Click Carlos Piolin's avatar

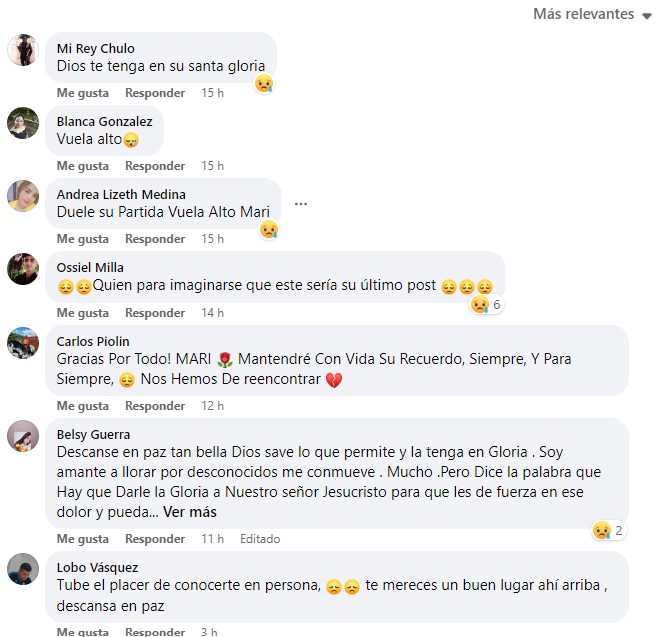tap(23, 343)
